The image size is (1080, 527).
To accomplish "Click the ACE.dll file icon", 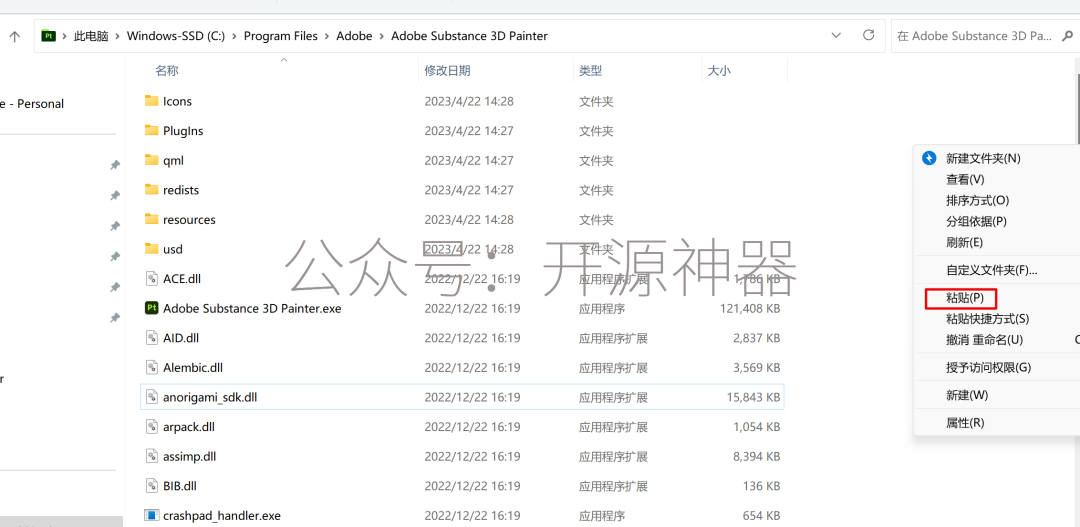I will coord(152,278).
